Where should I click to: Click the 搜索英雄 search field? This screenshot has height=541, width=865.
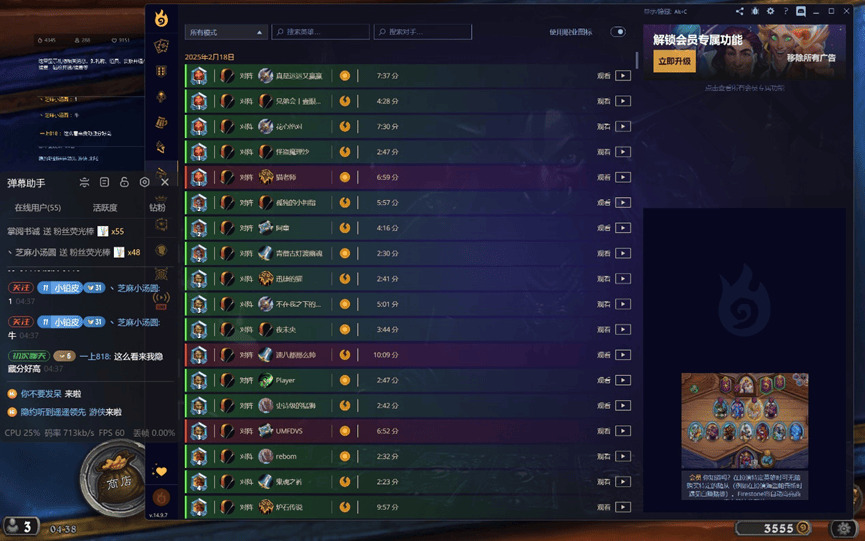tap(321, 33)
